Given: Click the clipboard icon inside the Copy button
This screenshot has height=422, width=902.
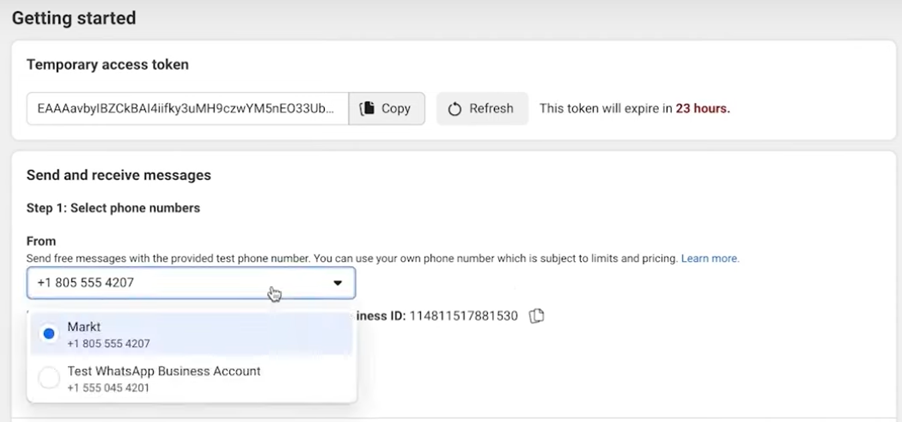Looking at the screenshot, I should pos(367,108).
